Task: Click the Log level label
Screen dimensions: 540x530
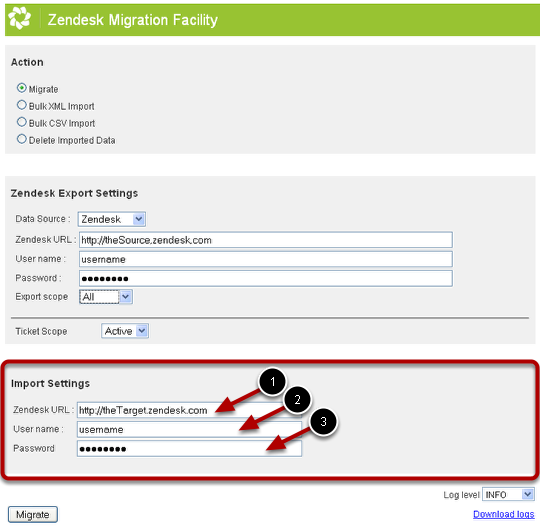Action: tap(461, 495)
